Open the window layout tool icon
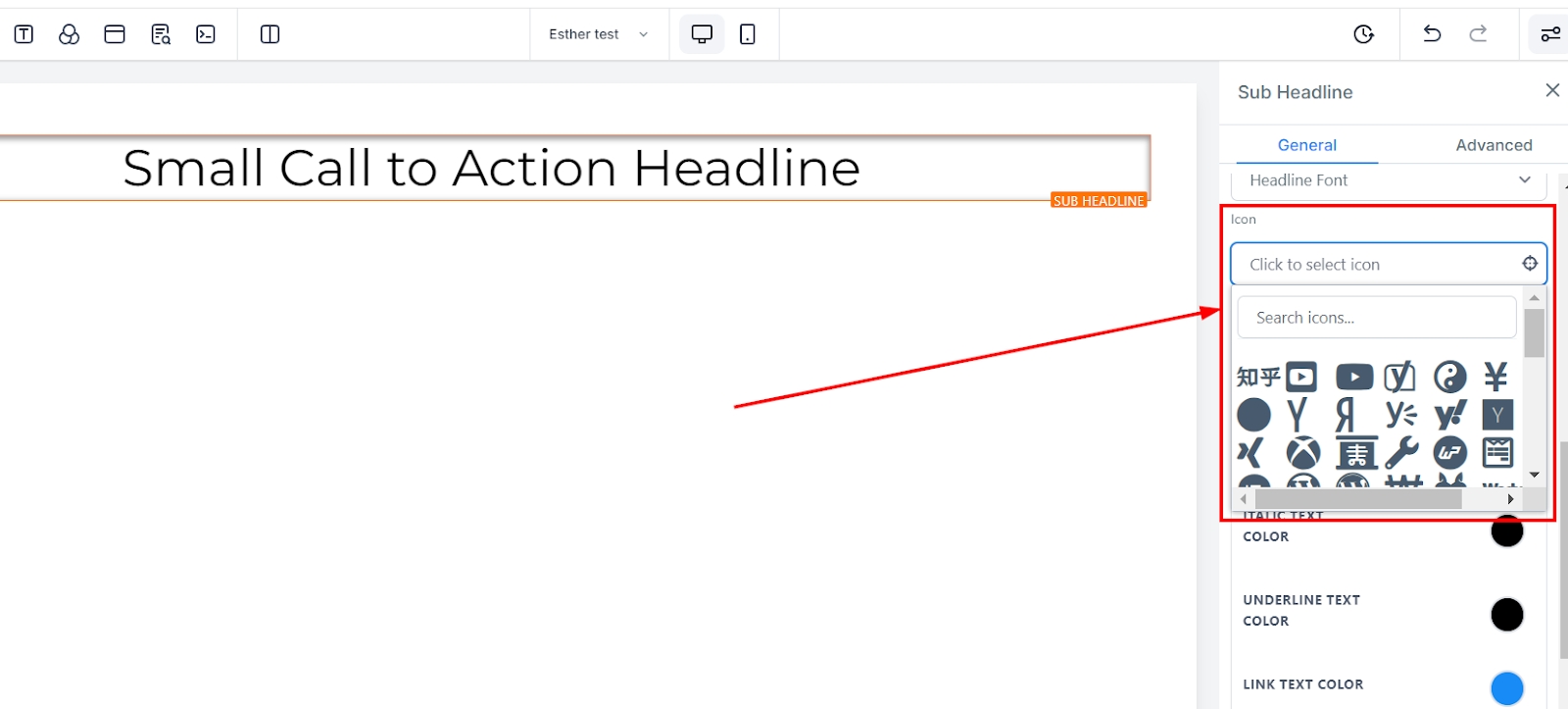The width and height of the screenshot is (1568, 709). click(115, 34)
